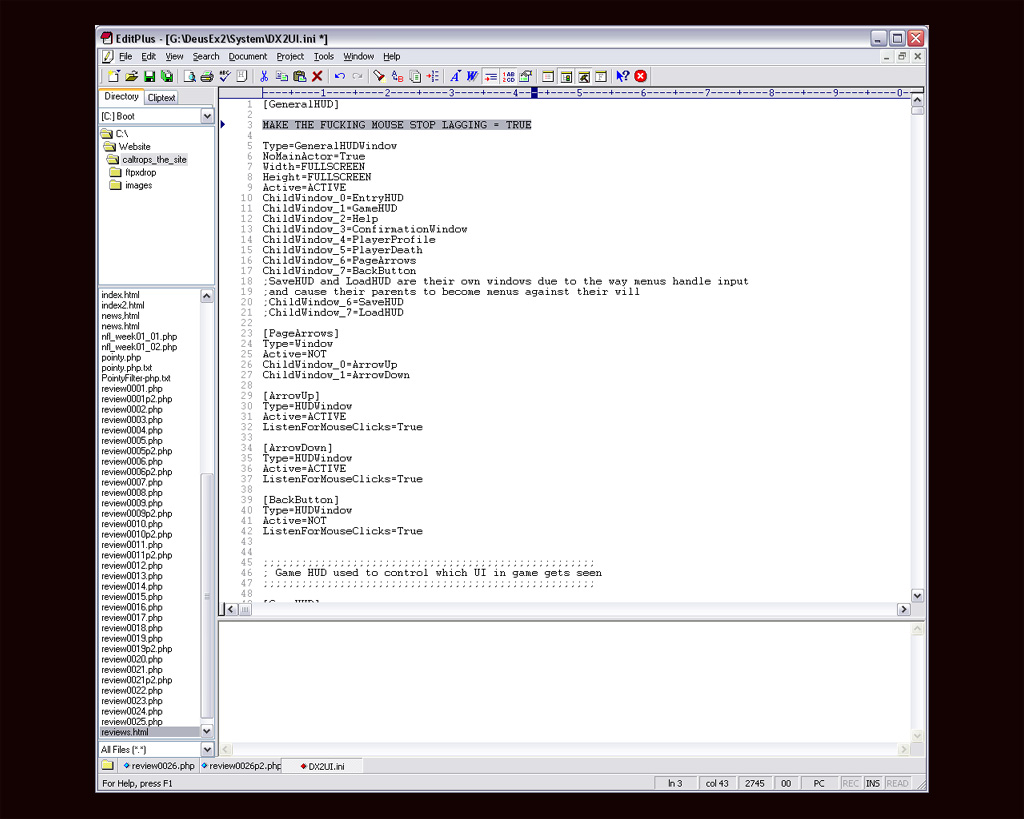Viewport: 1024px width, 819px height.
Task: Click the Paste clipboard icon
Action: tap(299, 76)
